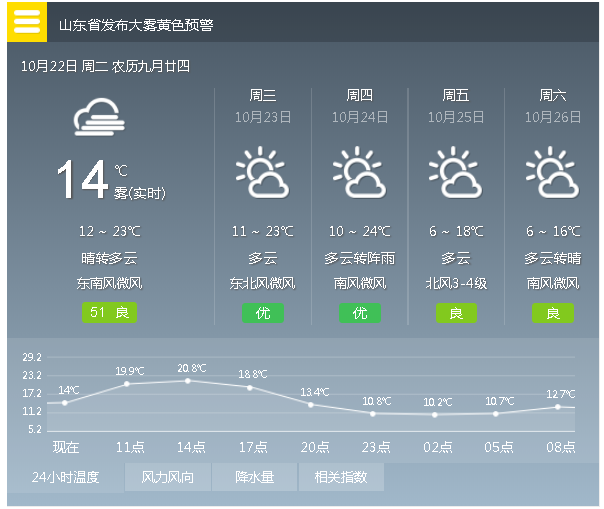The width and height of the screenshot is (604, 509).
Task: Open the 相关指数 tab
Action: click(x=341, y=477)
